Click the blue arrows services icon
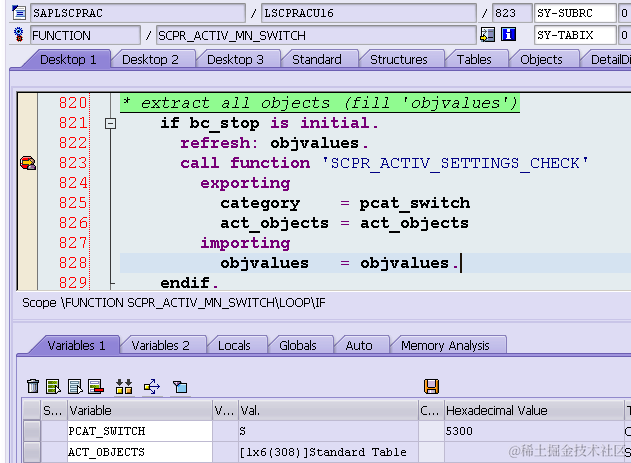 (152, 386)
